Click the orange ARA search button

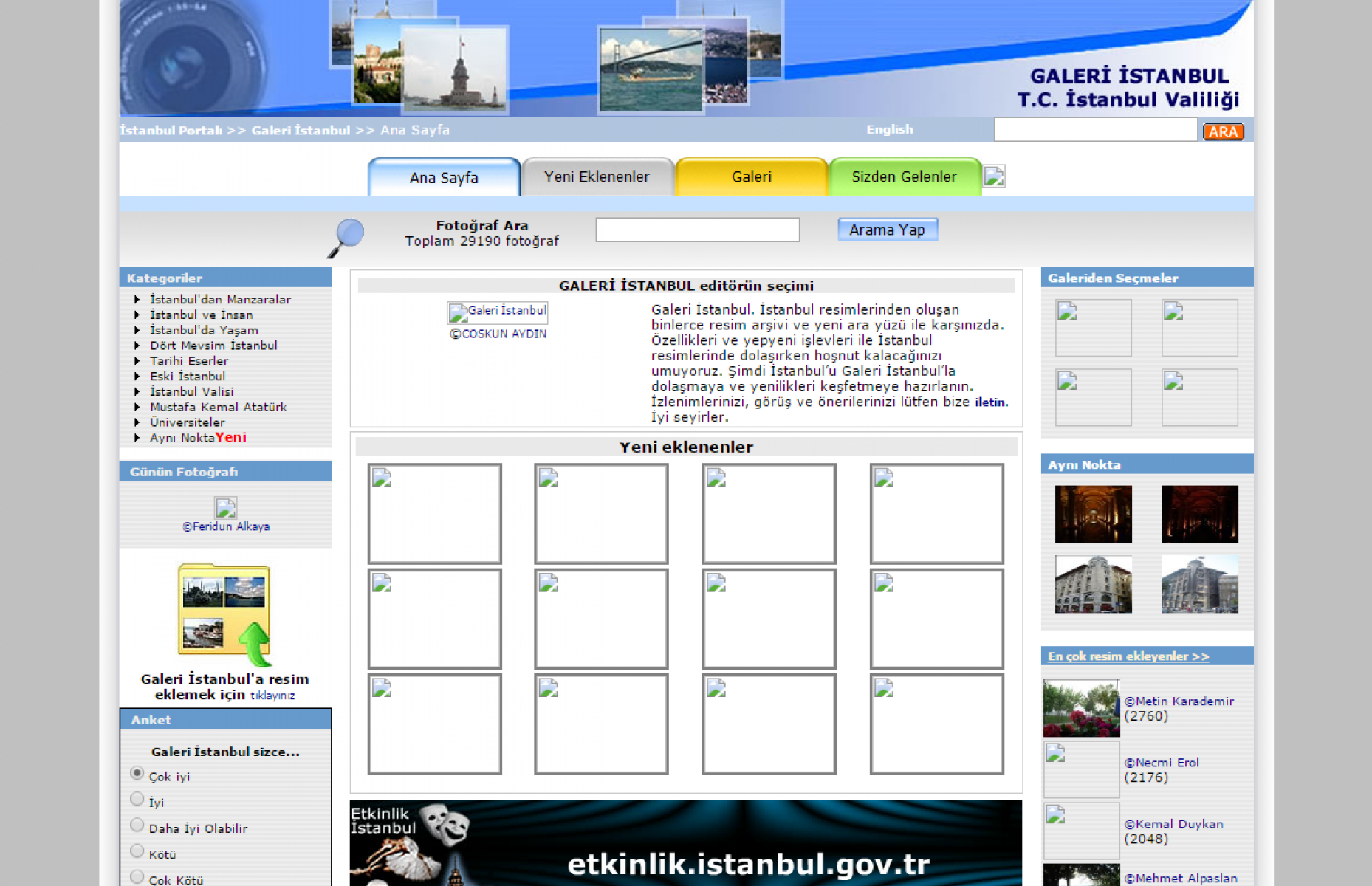coord(1223,131)
